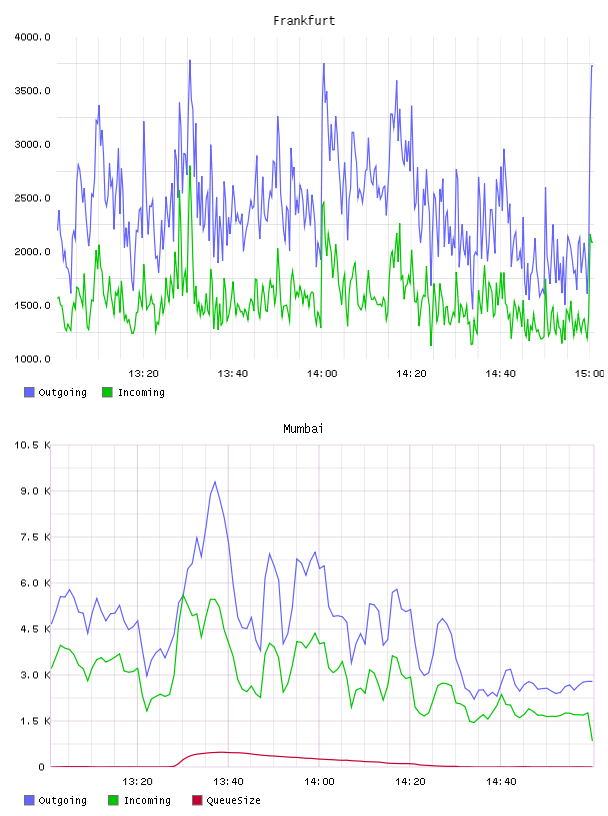
Task: Click the 14:00 time label on Frankfurt axis
Action: 322,373
